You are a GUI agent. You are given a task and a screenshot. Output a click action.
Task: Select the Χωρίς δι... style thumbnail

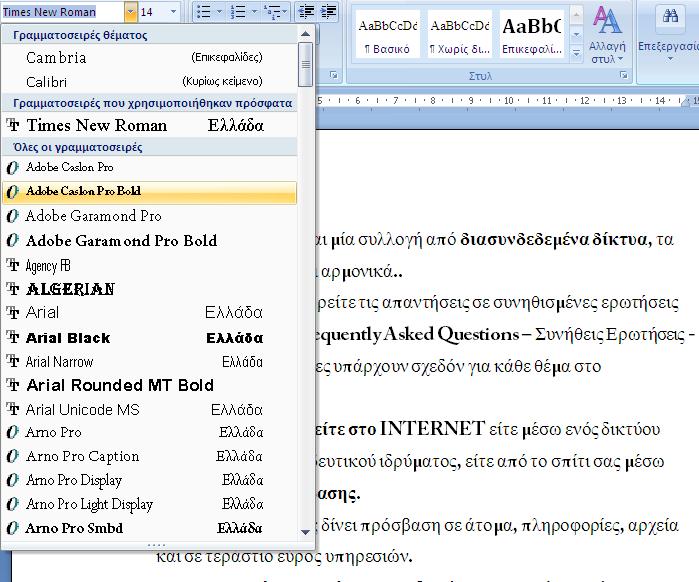[460, 35]
